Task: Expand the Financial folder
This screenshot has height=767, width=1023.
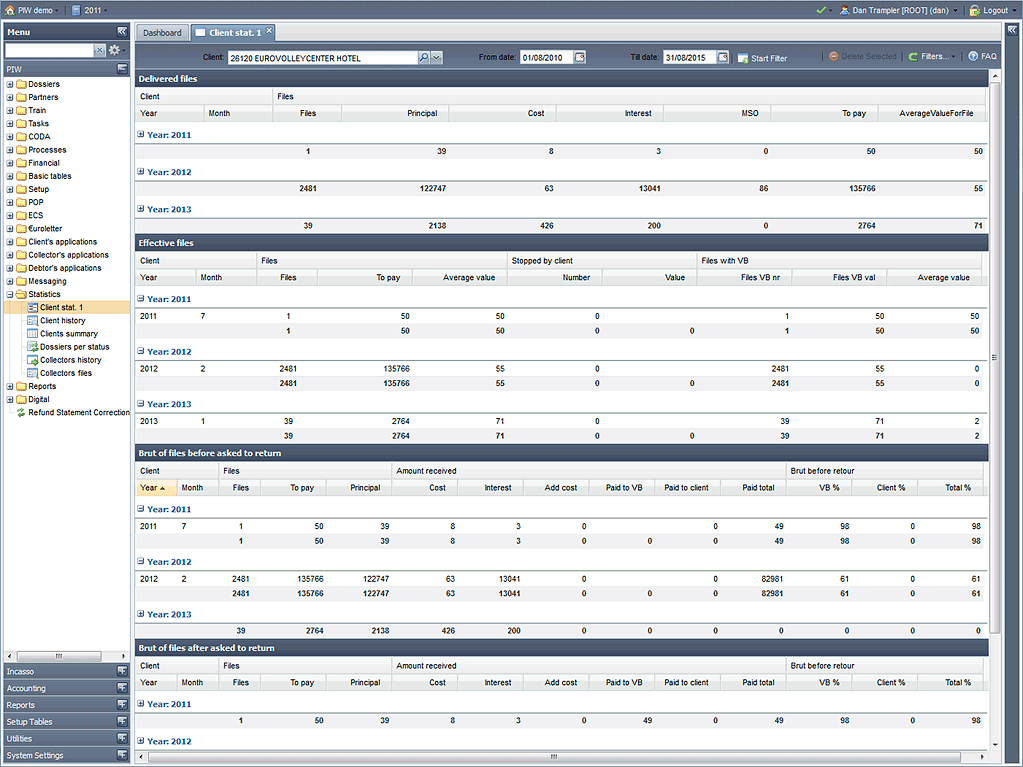Action: click(10, 163)
